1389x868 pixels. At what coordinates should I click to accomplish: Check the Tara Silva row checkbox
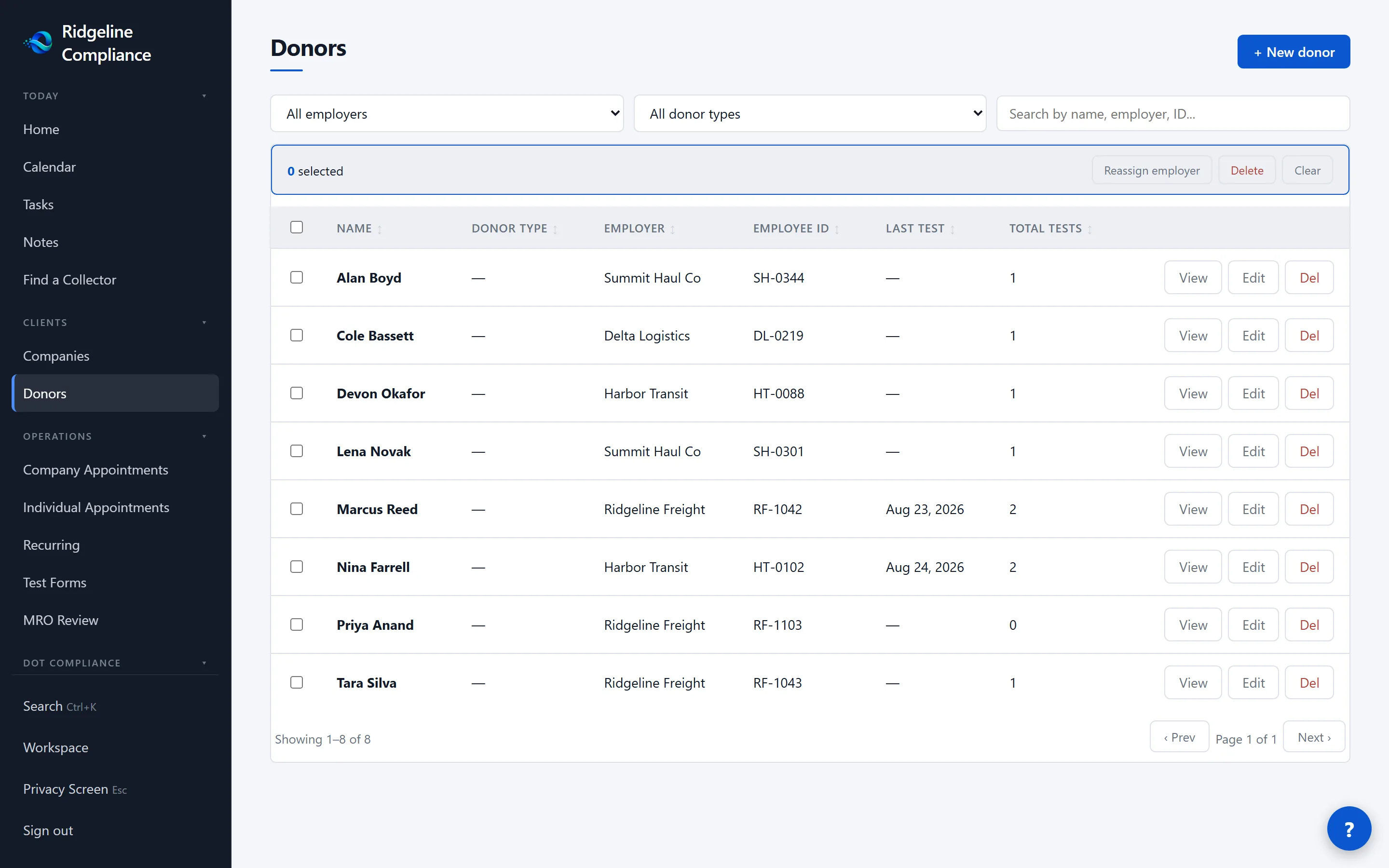coord(297,682)
